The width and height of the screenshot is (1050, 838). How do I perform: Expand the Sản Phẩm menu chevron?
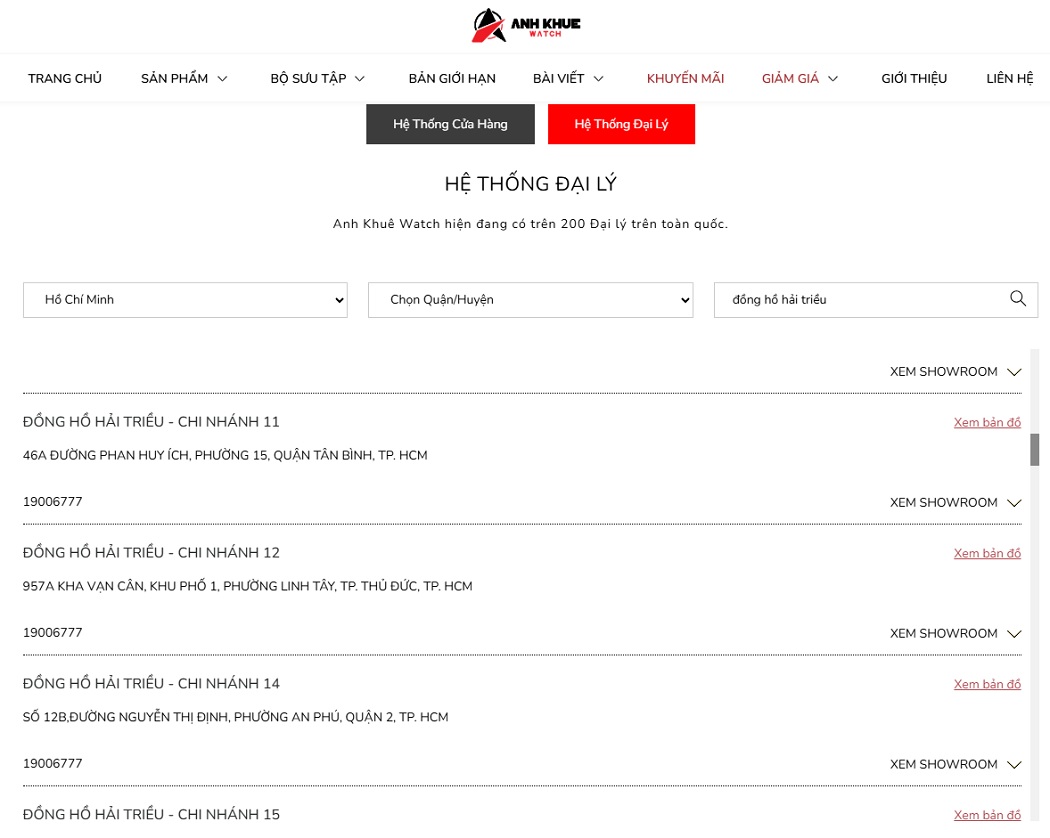[x=223, y=79]
